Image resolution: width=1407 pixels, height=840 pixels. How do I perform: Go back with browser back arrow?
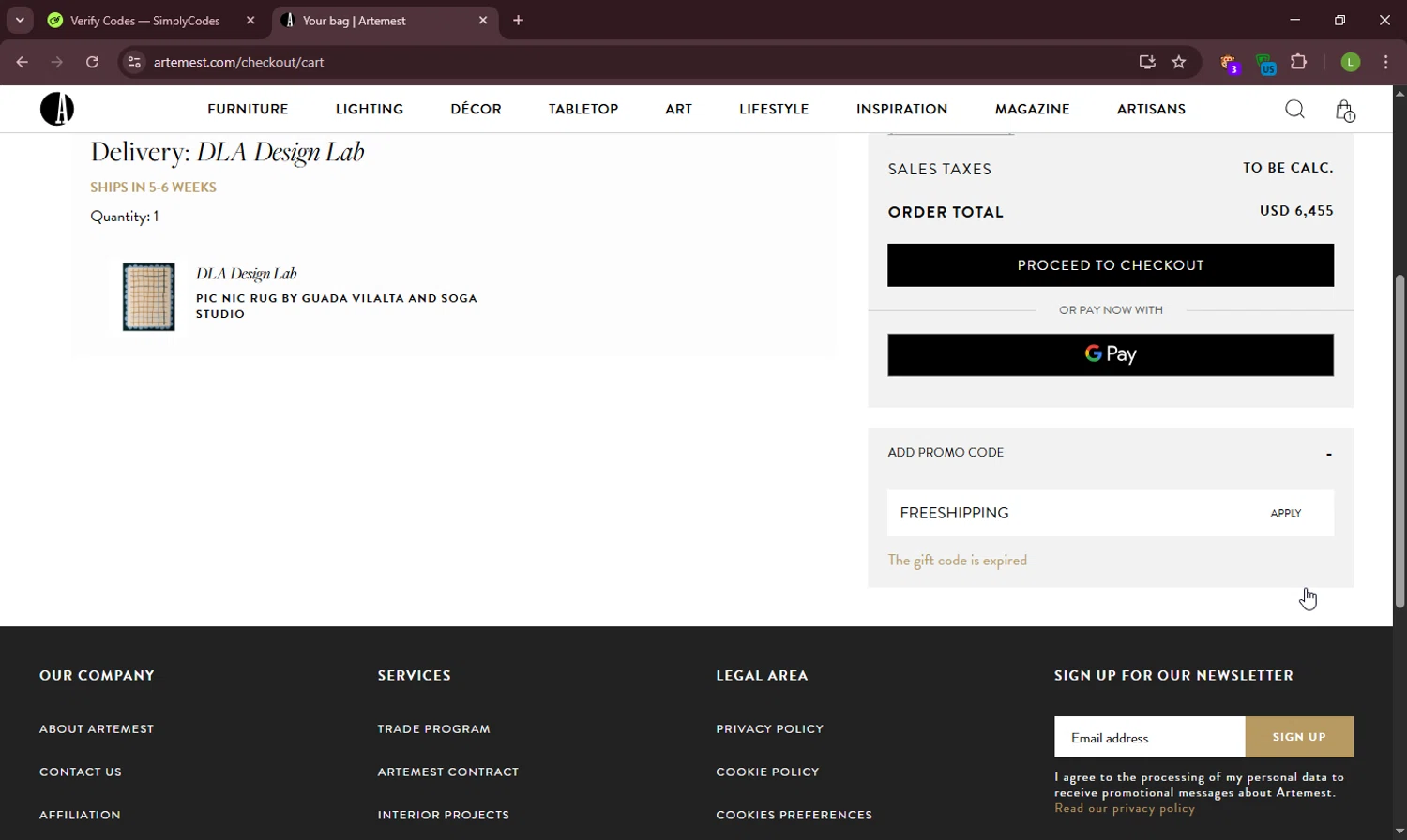coord(23,62)
